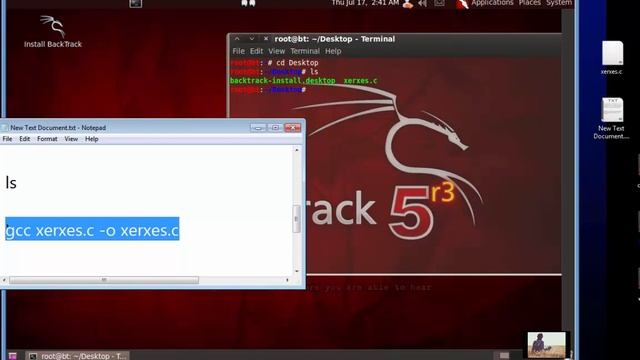This screenshot has height=360, width=640.
Task: Click Notepad's scroll up arrow
Action: pos(297,150)
